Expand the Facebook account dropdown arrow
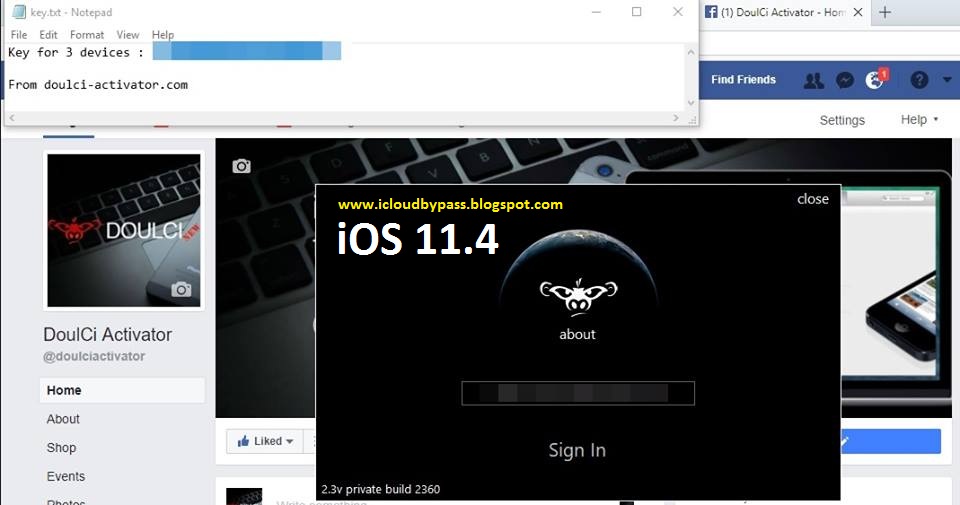The height and width of the screenshot is (505, 960). tap(947, 80)
